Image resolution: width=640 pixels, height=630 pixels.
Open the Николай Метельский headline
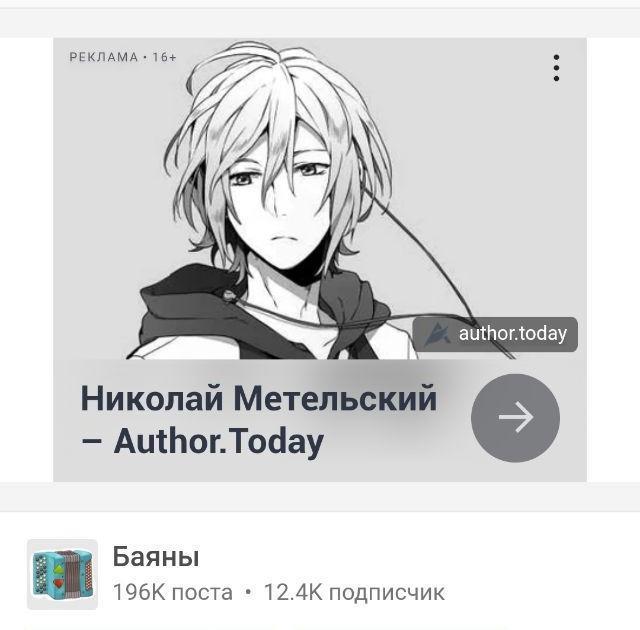tap(259, 398)
